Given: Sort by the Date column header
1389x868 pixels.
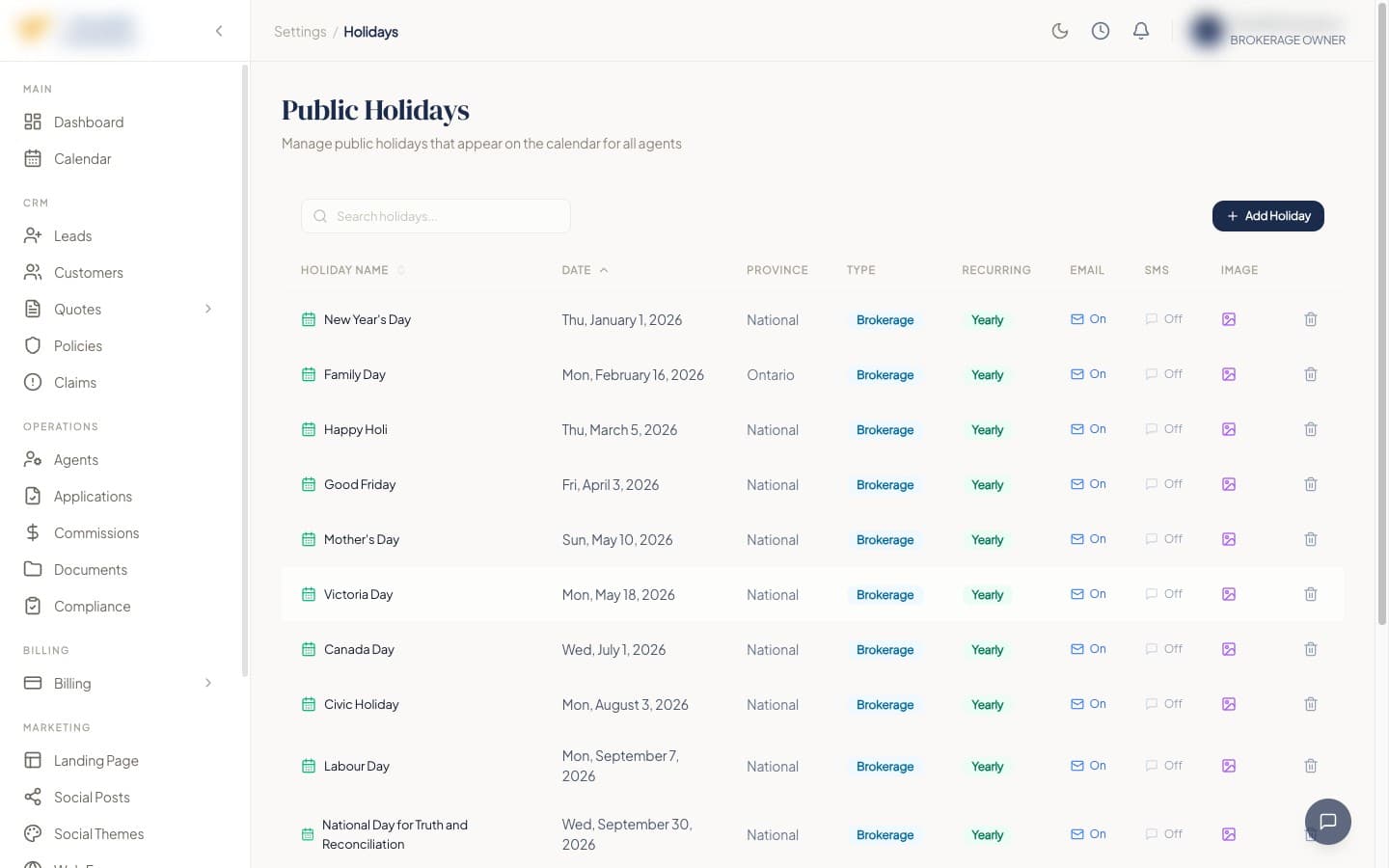Looking at the screenshot, I should click(585, 270).
